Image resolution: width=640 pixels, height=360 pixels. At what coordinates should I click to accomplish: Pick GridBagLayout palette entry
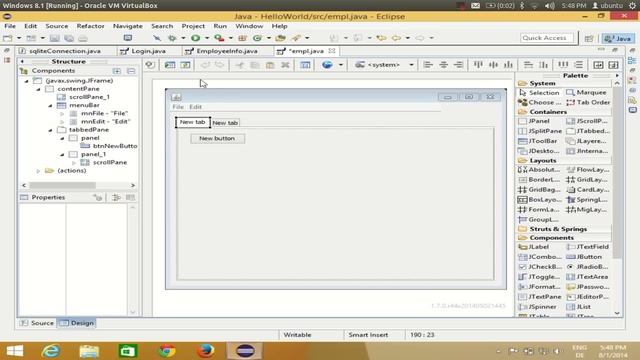[x=539, y=190]
